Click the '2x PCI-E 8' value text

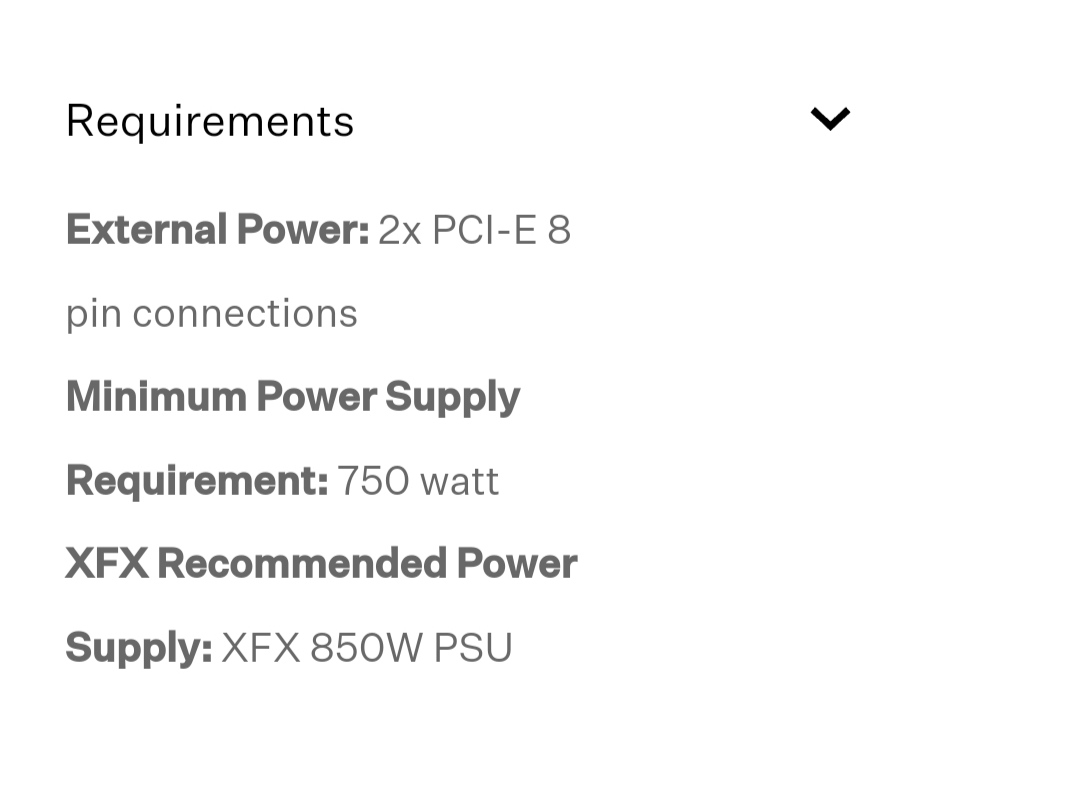tap(475, 229)
